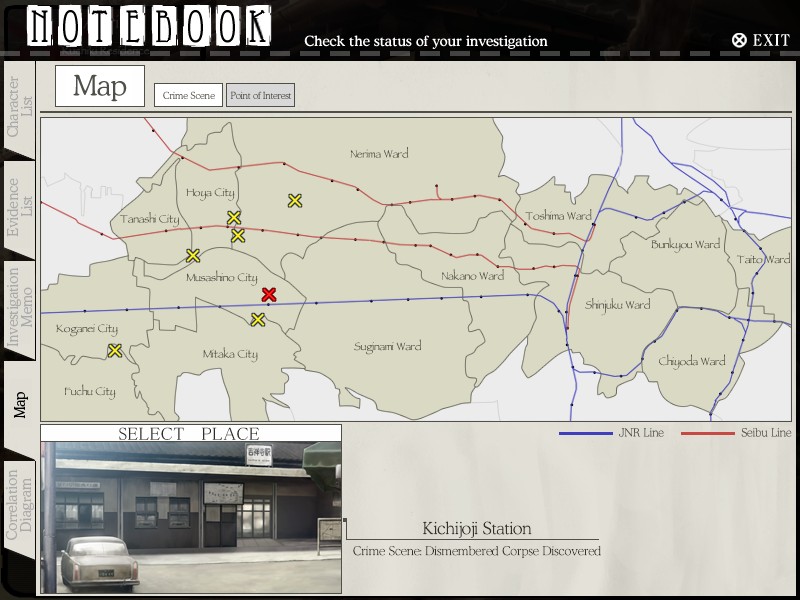Click the Nerima Ward label
The image size is (800, 600).
click(x=379, y=154)
